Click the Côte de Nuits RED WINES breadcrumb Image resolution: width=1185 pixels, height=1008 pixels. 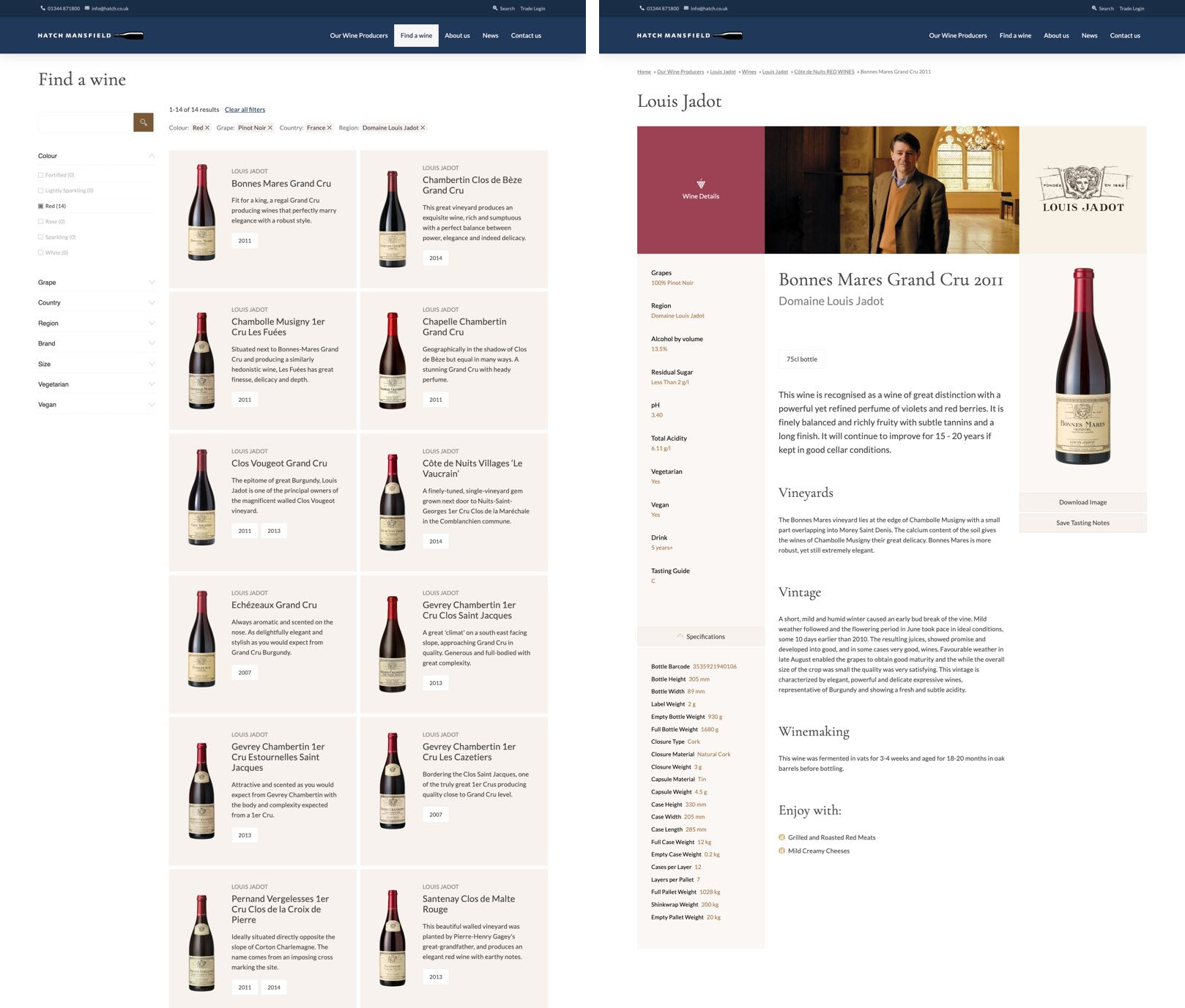824,72
